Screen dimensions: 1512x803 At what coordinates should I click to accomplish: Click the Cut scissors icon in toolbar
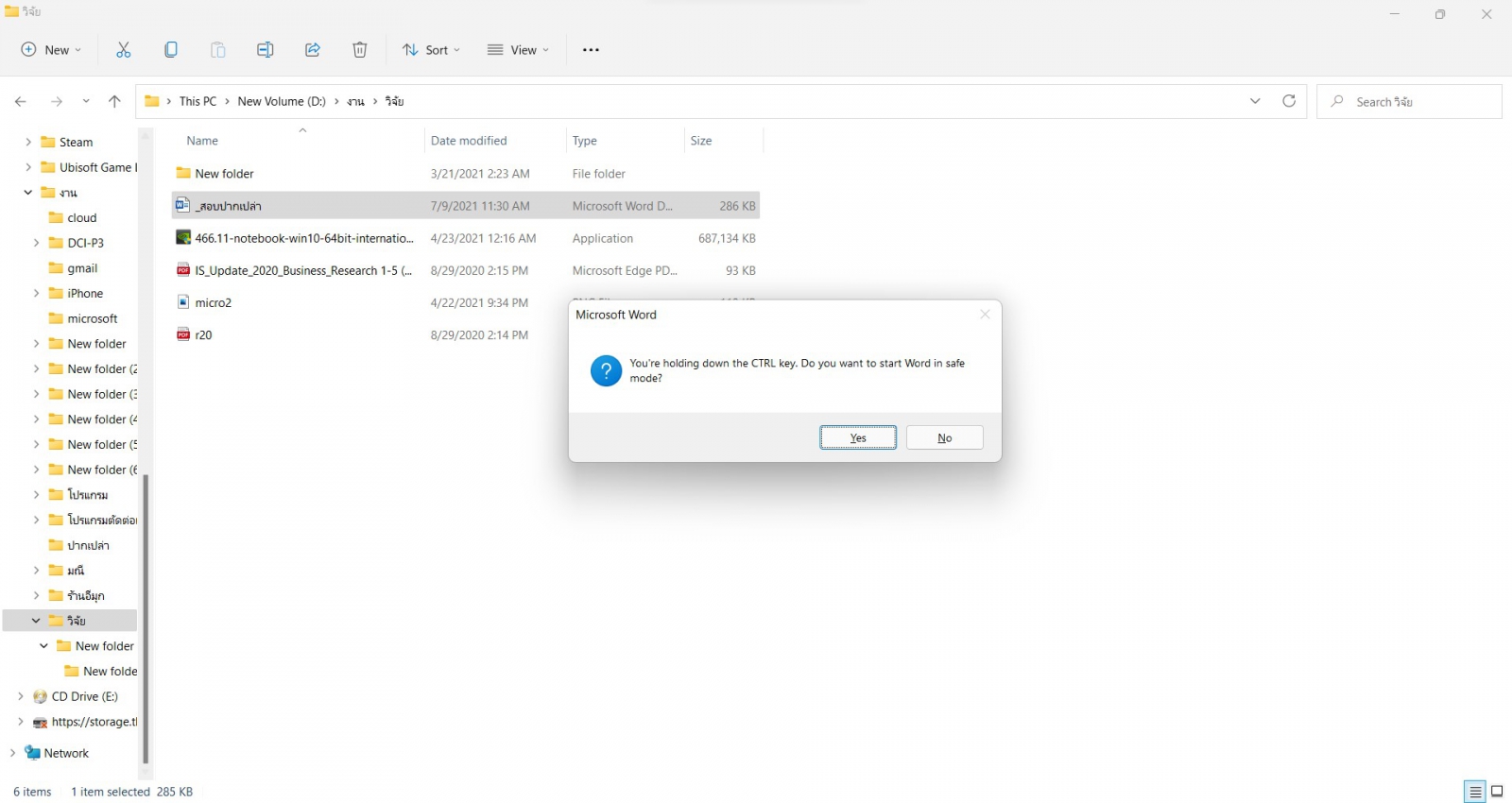coord(124,50)
